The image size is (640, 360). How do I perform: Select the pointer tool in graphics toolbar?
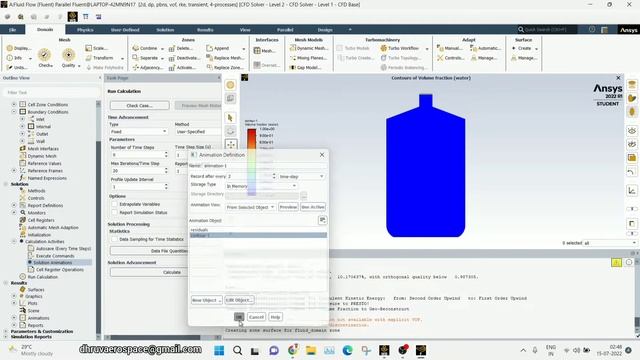230,118
